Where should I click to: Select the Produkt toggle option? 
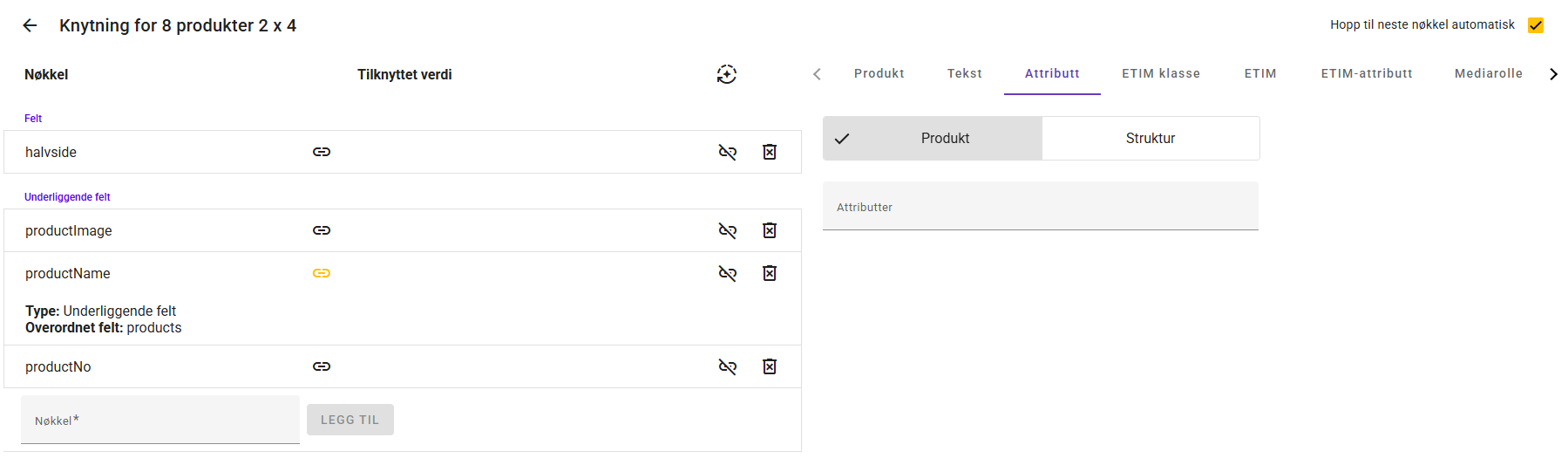[x=933, y=139]
